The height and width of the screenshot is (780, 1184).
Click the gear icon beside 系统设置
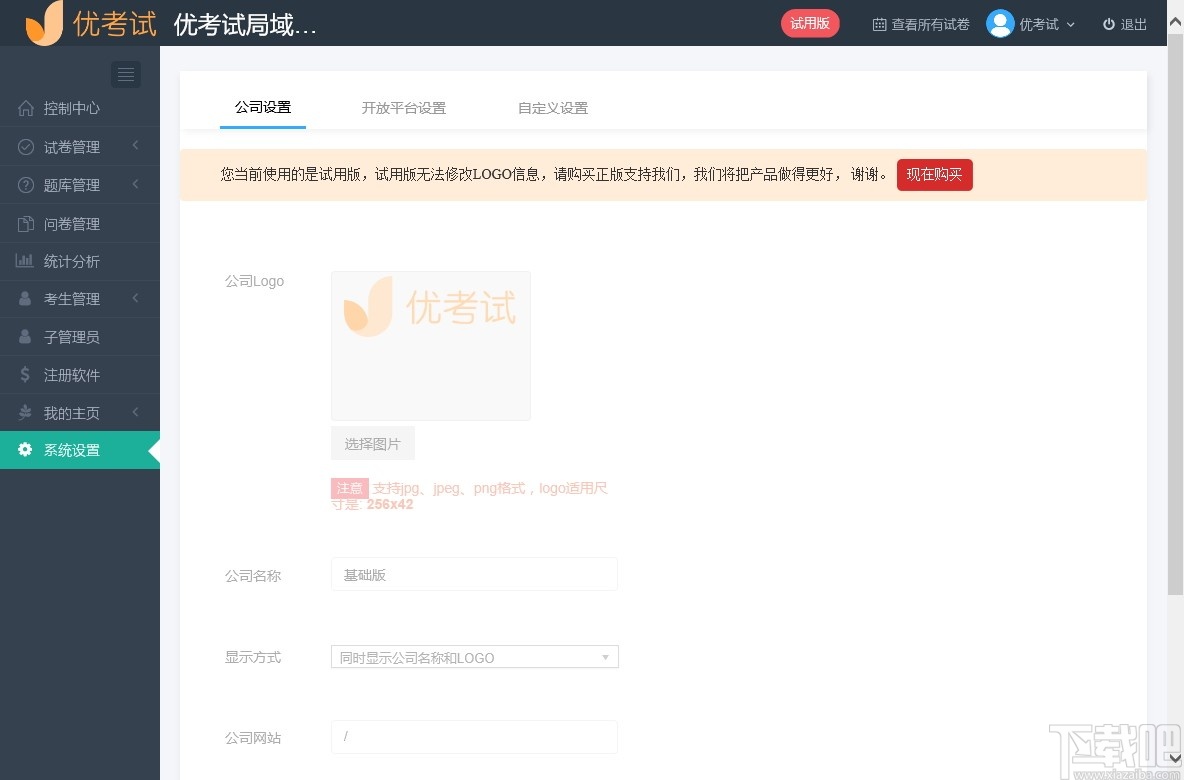25,450
